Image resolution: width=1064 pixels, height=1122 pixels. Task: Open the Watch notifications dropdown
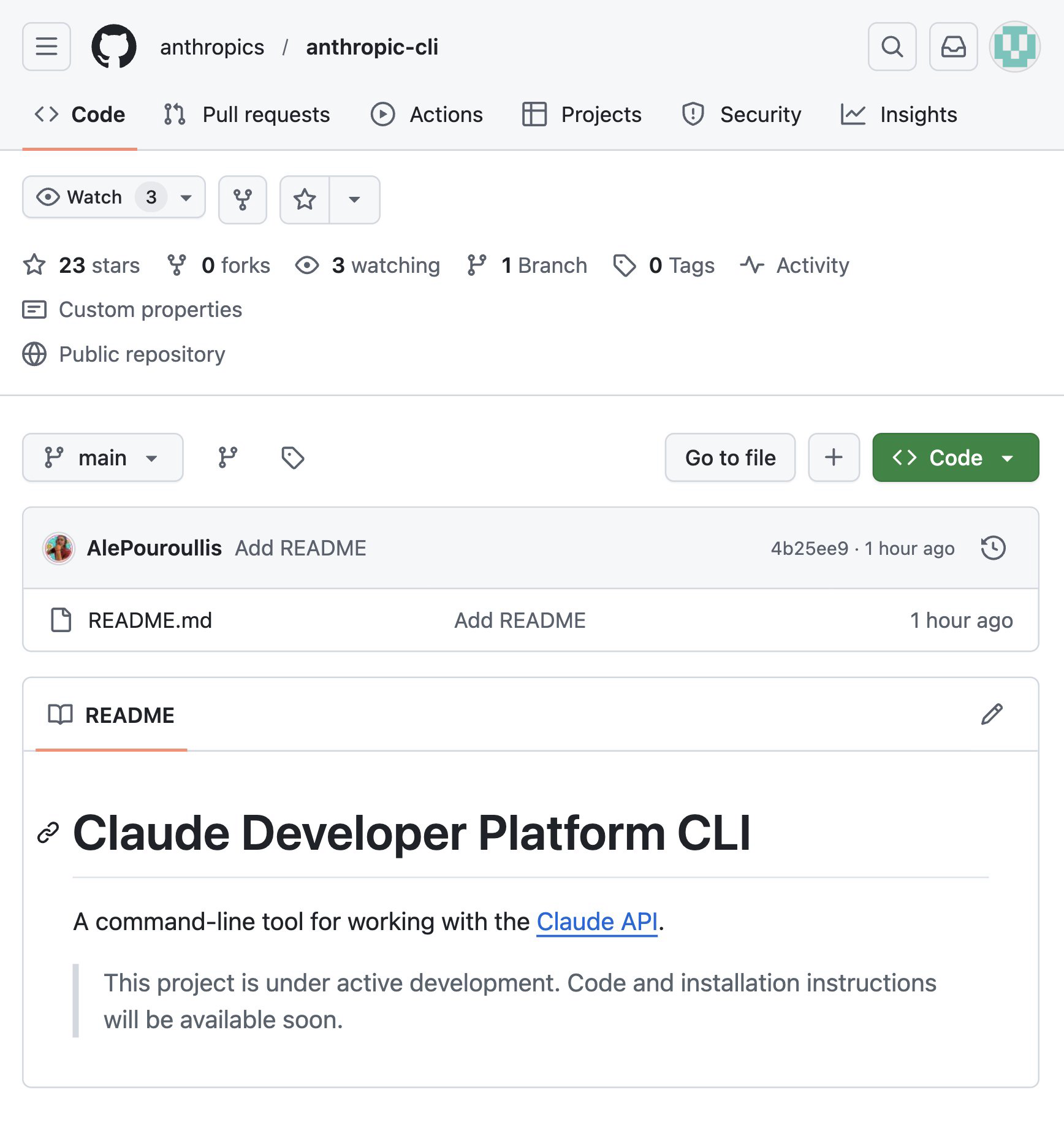tap(114, 197)
